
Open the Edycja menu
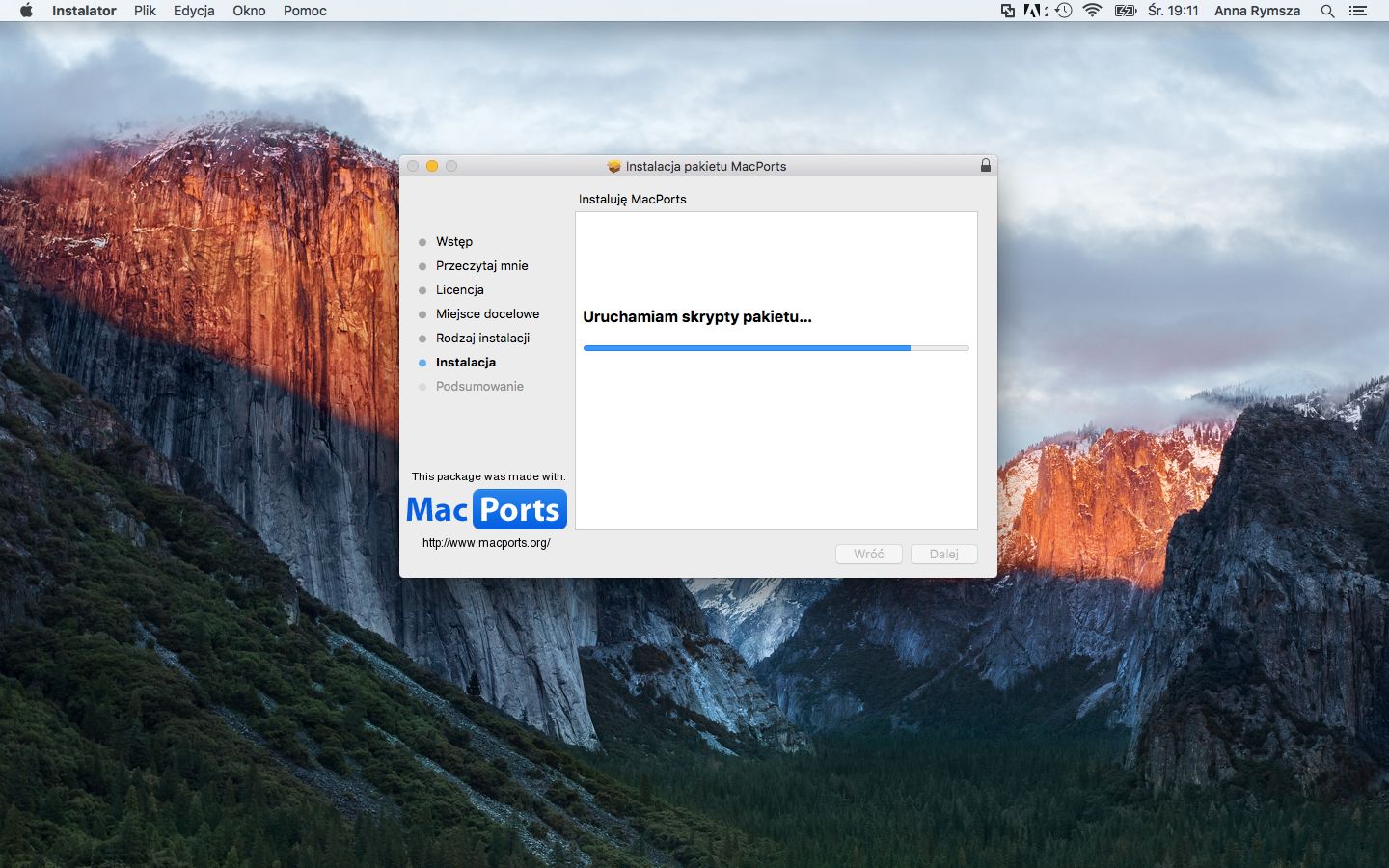coord(194,11)
